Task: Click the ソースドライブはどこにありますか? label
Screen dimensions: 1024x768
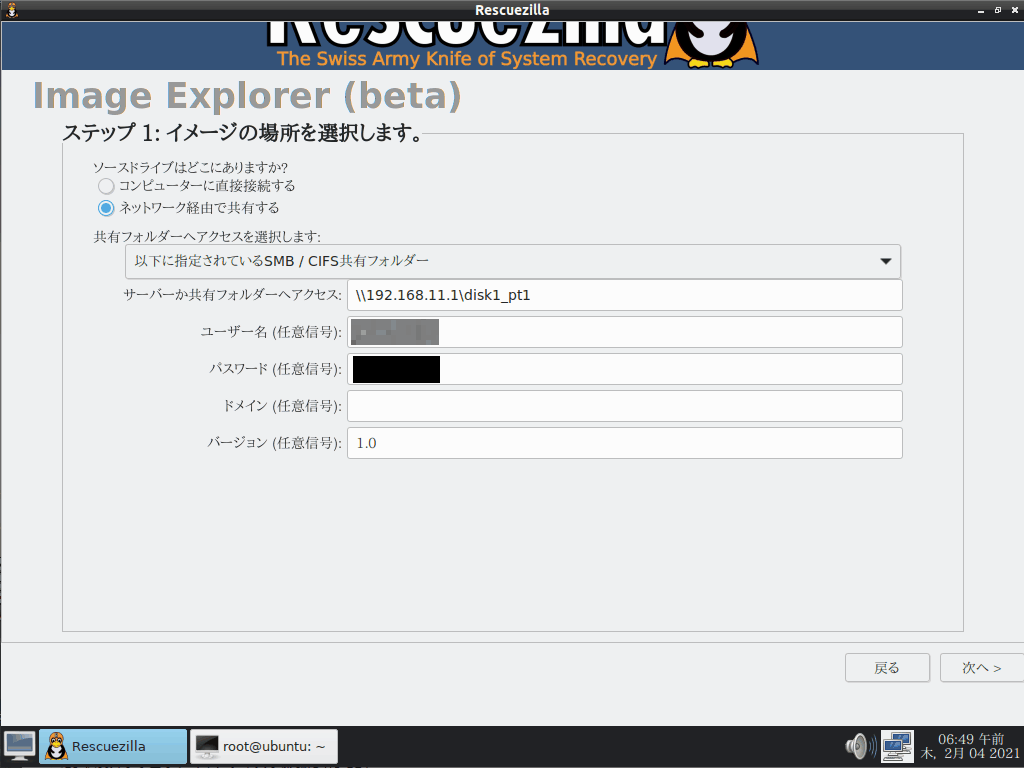Action: click(191, 167)
